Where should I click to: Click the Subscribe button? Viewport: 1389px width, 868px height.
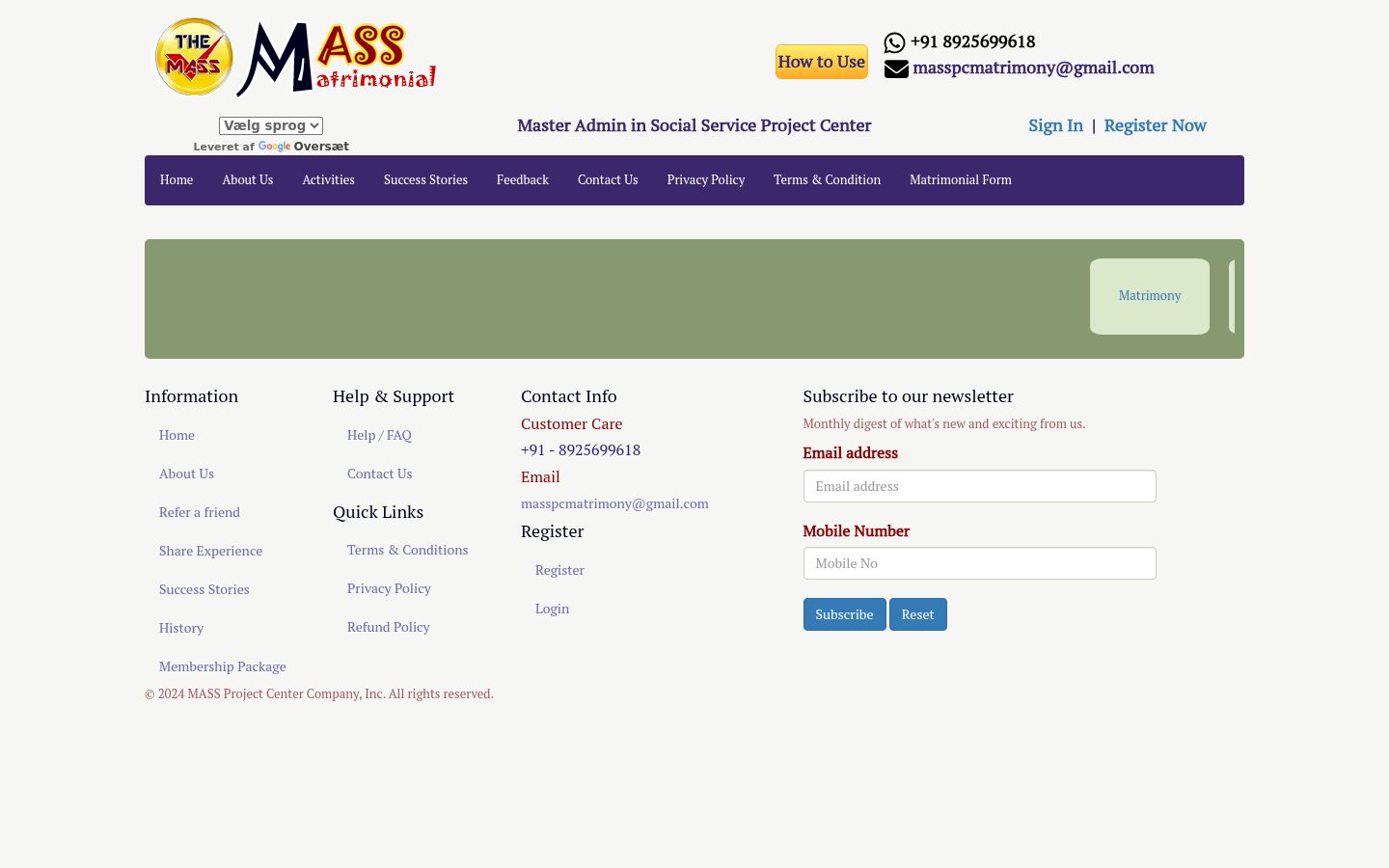point(844,614)
